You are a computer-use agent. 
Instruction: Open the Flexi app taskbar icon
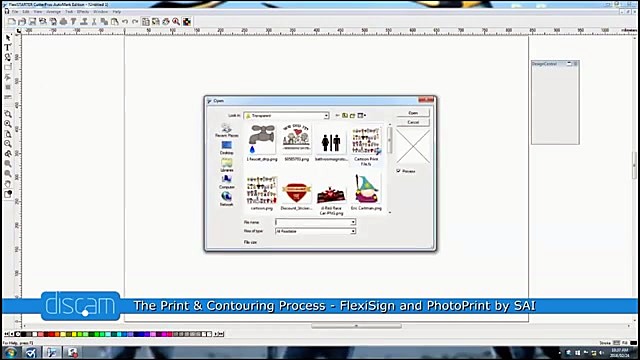pos(52,353)
